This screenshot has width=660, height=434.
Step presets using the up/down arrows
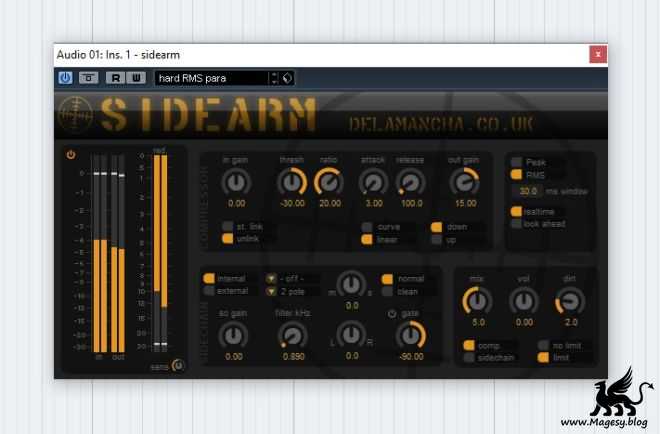(x=274, y=78)
